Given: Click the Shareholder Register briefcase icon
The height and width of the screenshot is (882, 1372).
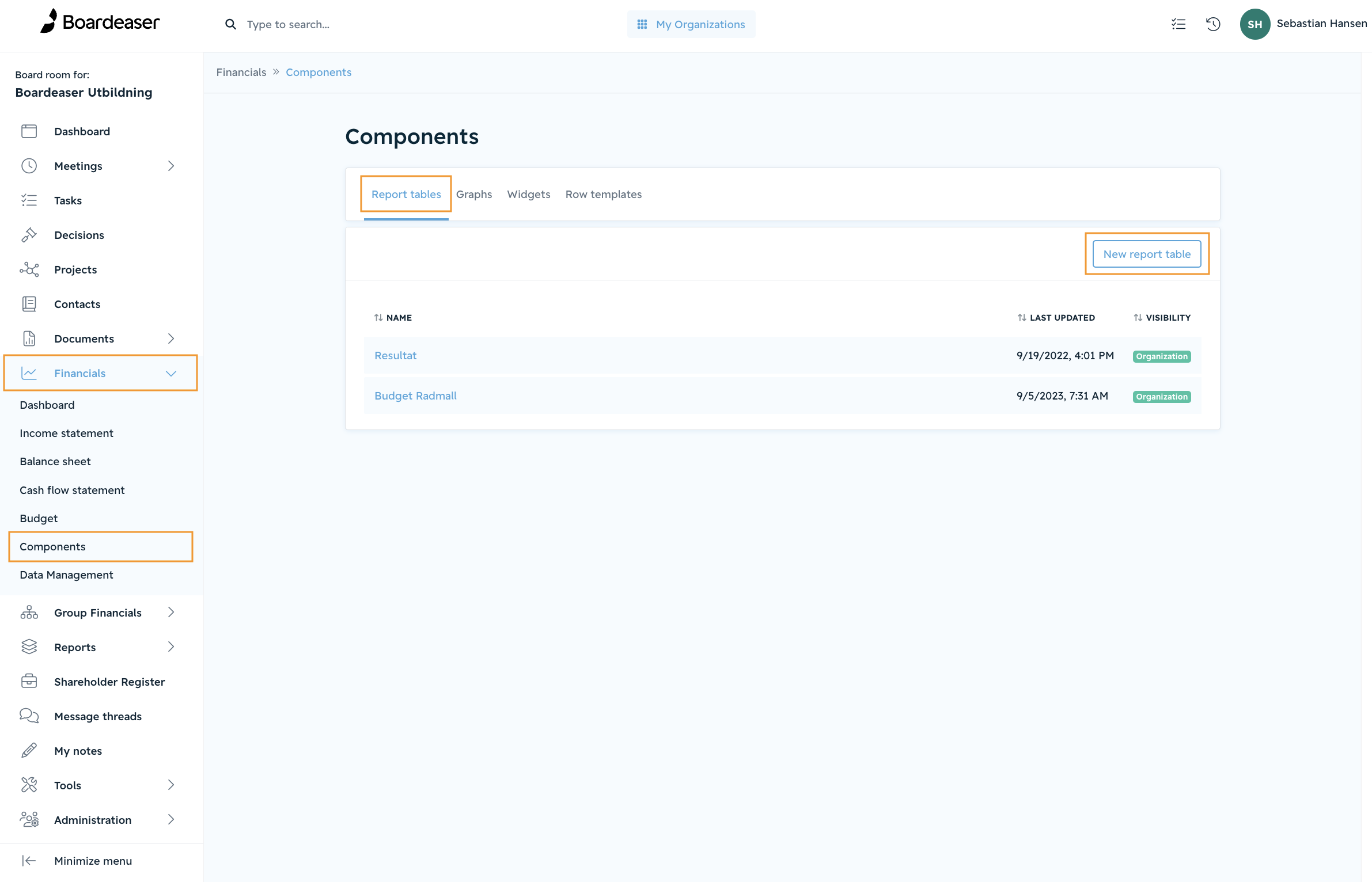Looking at the screenshot, I should [29, 682].
